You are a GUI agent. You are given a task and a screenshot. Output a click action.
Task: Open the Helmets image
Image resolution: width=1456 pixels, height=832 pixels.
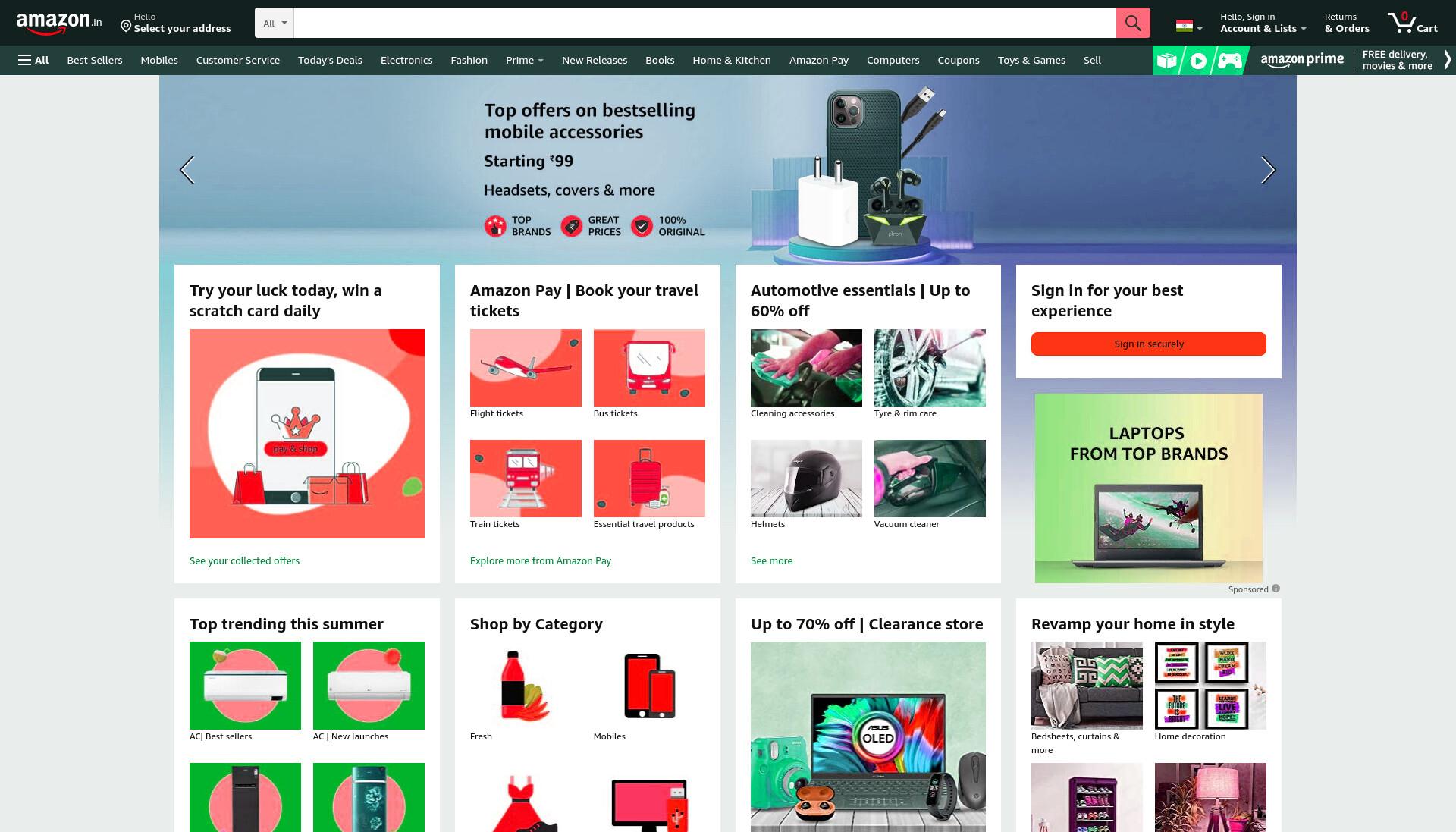[x=806, y=479]
